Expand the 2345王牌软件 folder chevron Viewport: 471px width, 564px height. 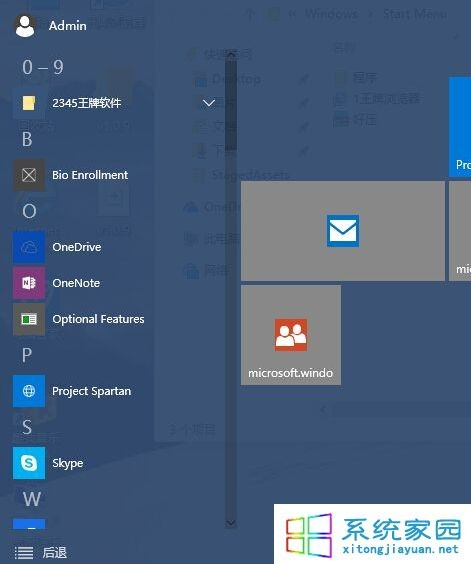(x=209, y=103)
